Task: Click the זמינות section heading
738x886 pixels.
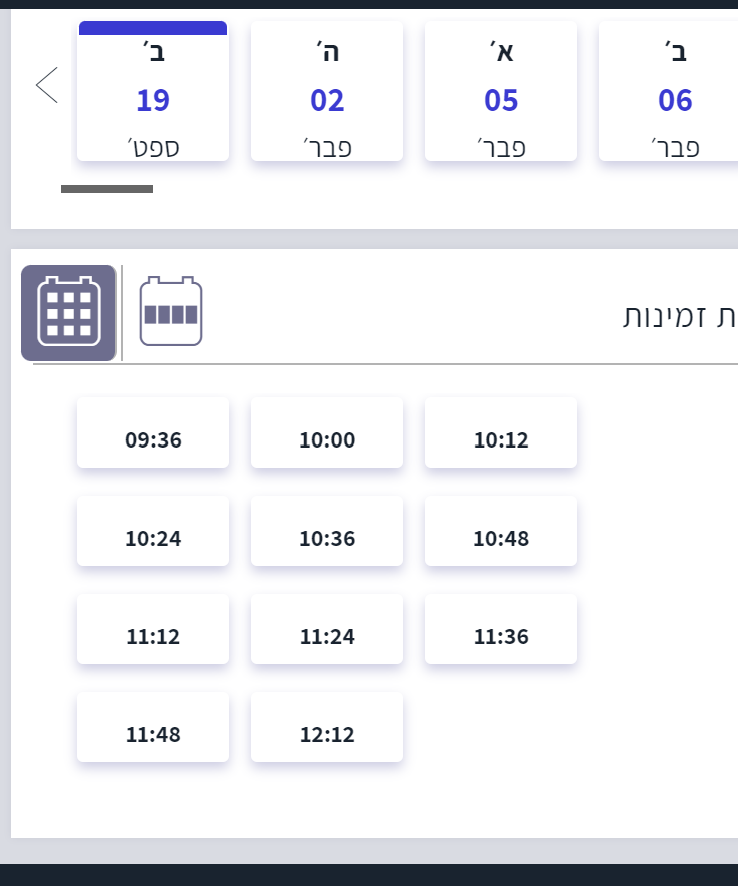Action: (680, 316)
